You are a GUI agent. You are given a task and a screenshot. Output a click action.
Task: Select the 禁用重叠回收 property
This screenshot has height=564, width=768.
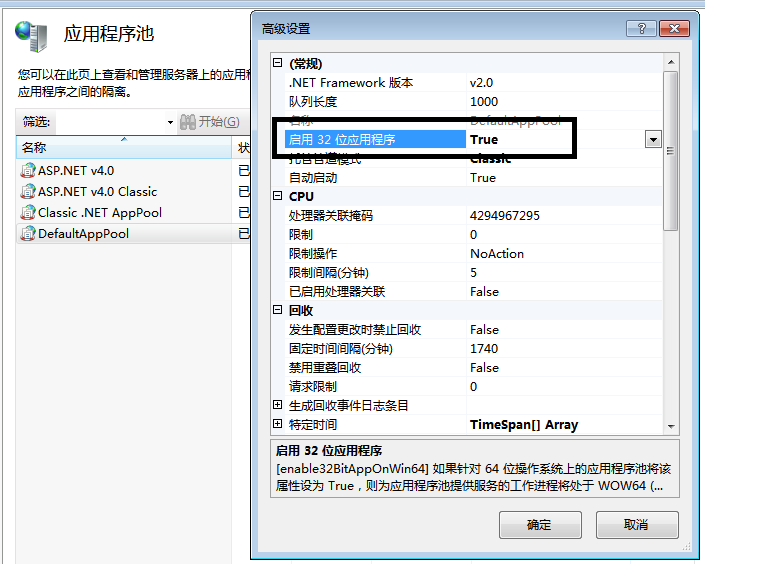tap(325, 368)
